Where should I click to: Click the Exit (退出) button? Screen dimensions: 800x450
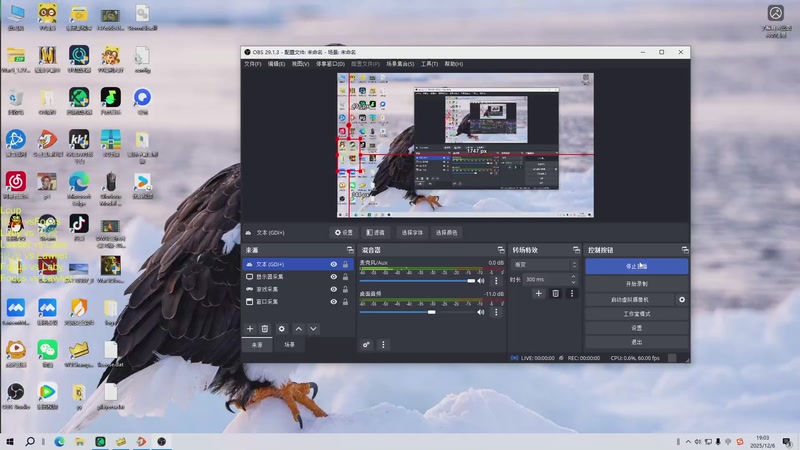pos(636,342)
